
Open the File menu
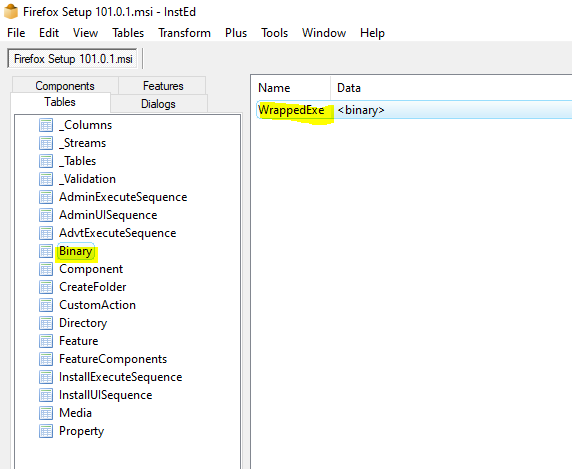(x=16, y=33)
